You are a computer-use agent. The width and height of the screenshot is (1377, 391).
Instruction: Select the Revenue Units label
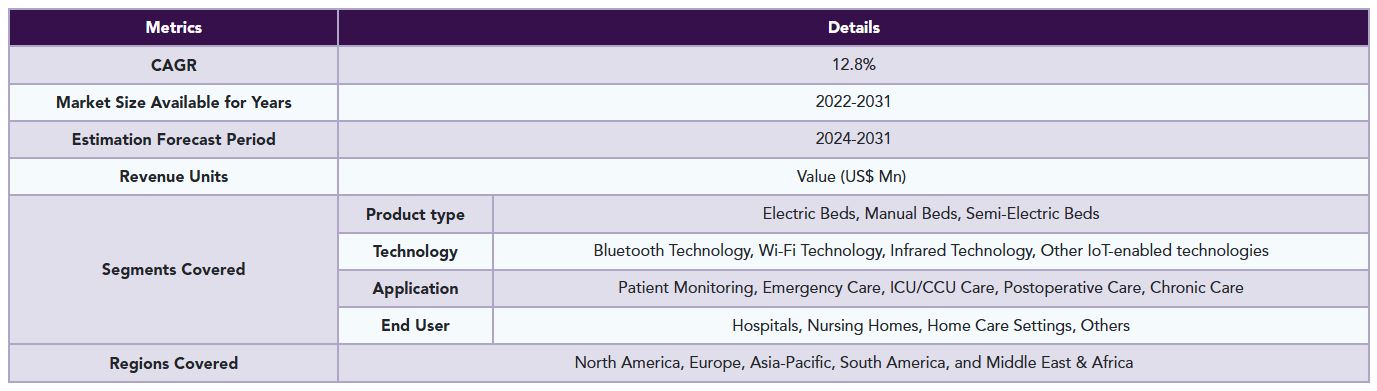click(173, 176)
